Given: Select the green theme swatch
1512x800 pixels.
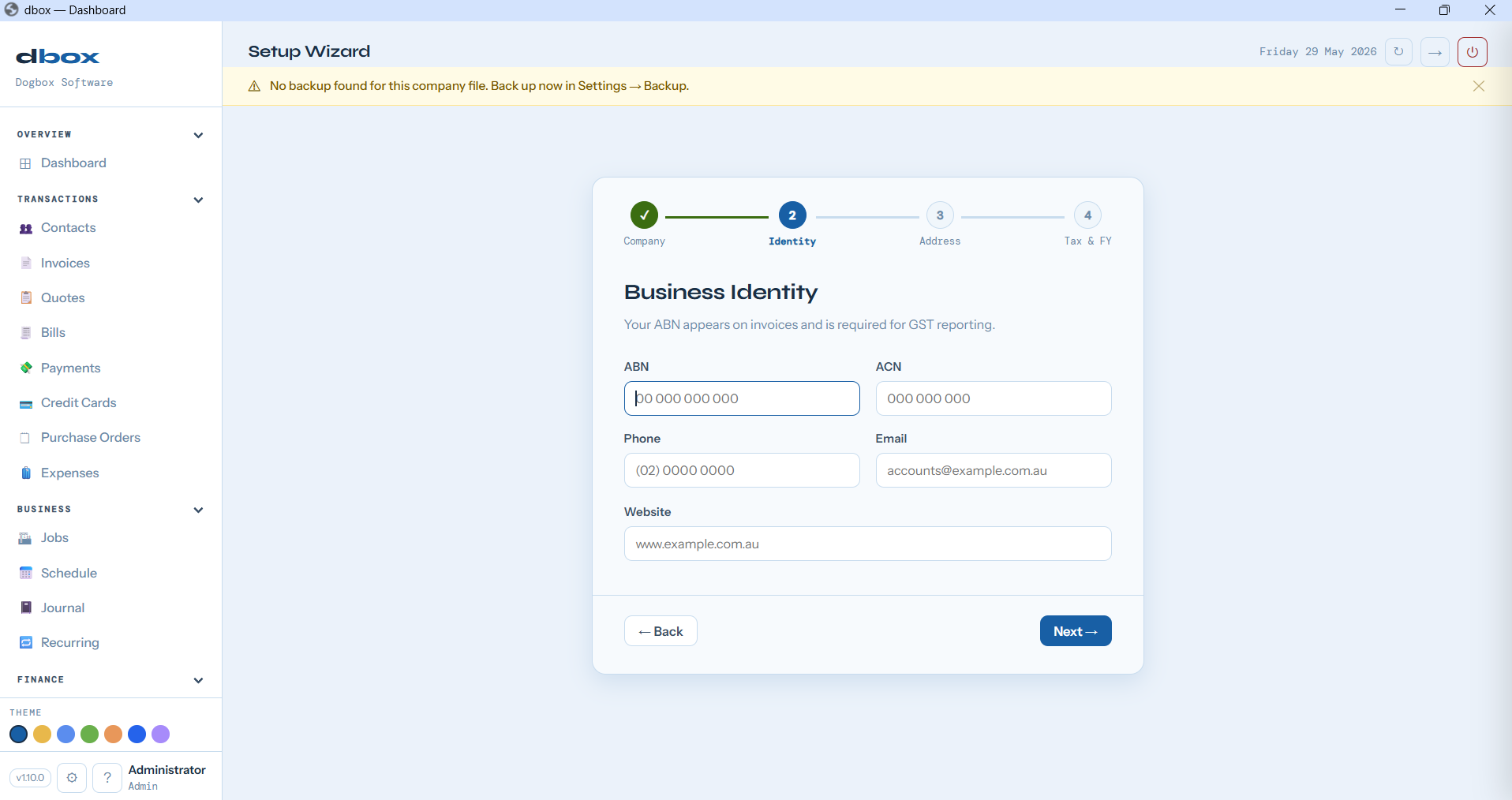Looking at the screenshot, I should click(90, 735).
